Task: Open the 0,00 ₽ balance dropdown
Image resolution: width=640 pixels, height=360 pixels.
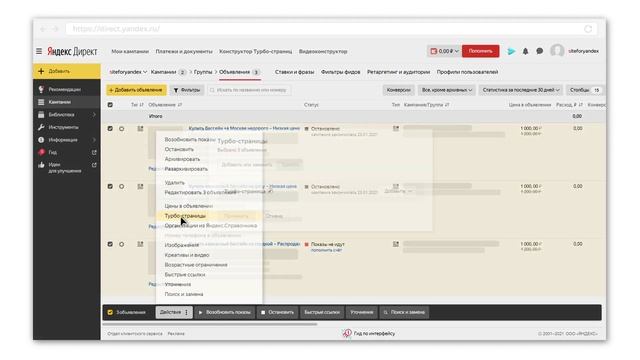Action: coord(444,51)
